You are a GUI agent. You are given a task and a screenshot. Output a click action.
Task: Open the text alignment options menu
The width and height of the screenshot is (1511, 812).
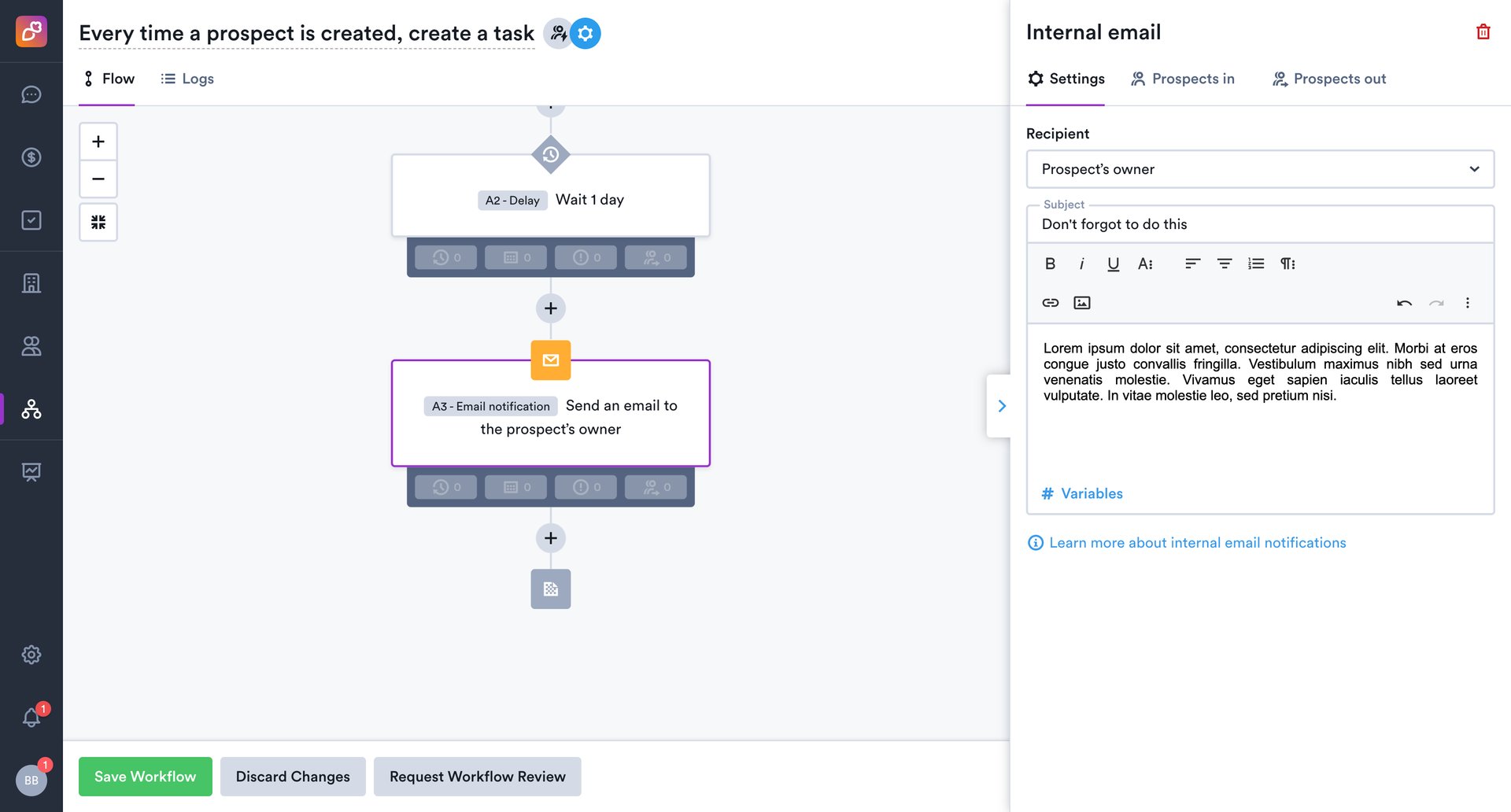pos(1191,264)
